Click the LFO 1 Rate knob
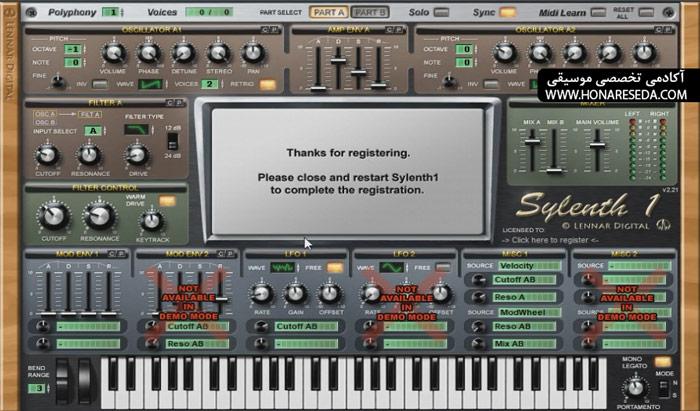 (261, 294)
